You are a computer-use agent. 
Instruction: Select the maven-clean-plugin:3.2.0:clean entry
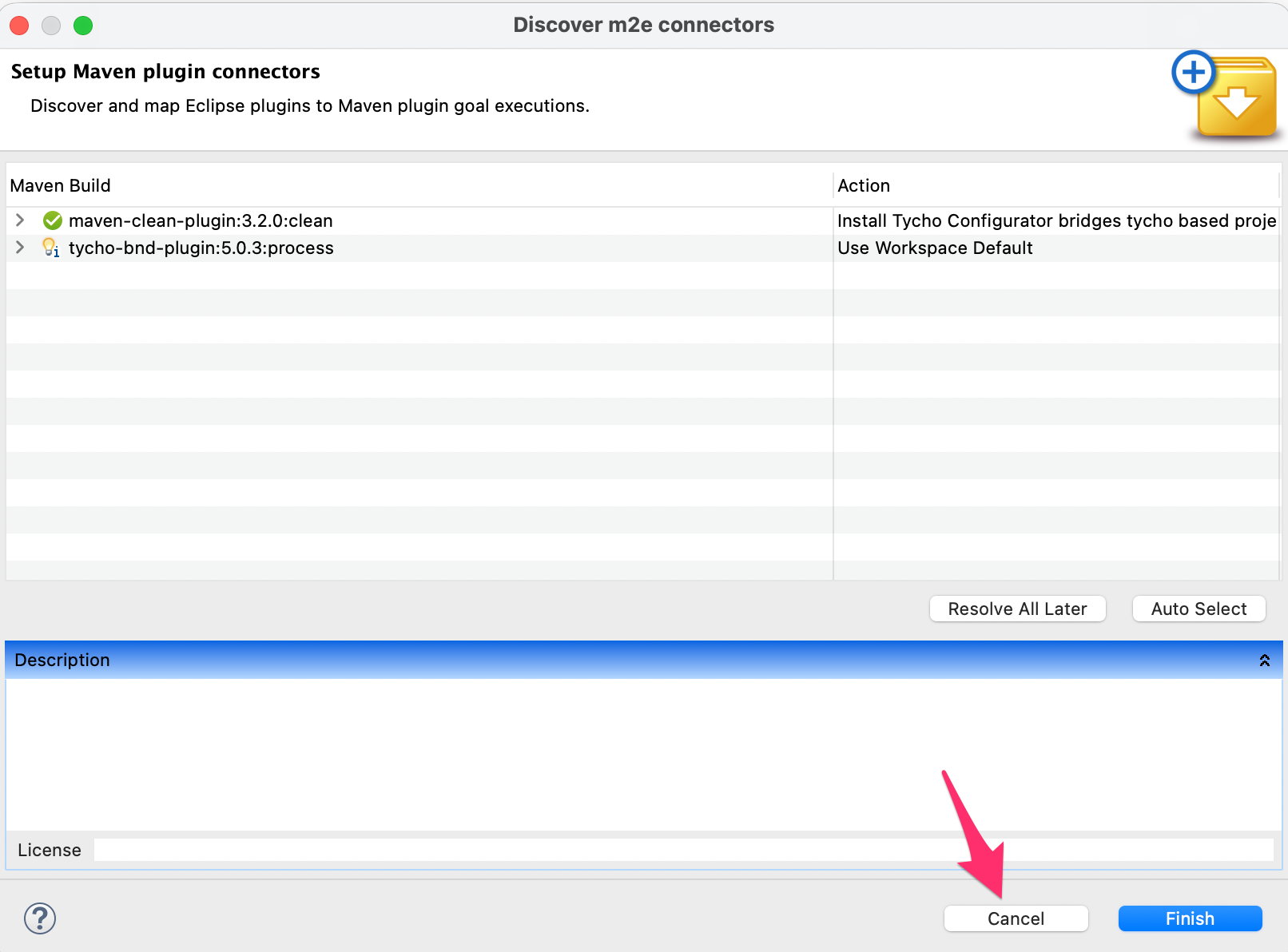pyautogui.click(x=201, y=220)
